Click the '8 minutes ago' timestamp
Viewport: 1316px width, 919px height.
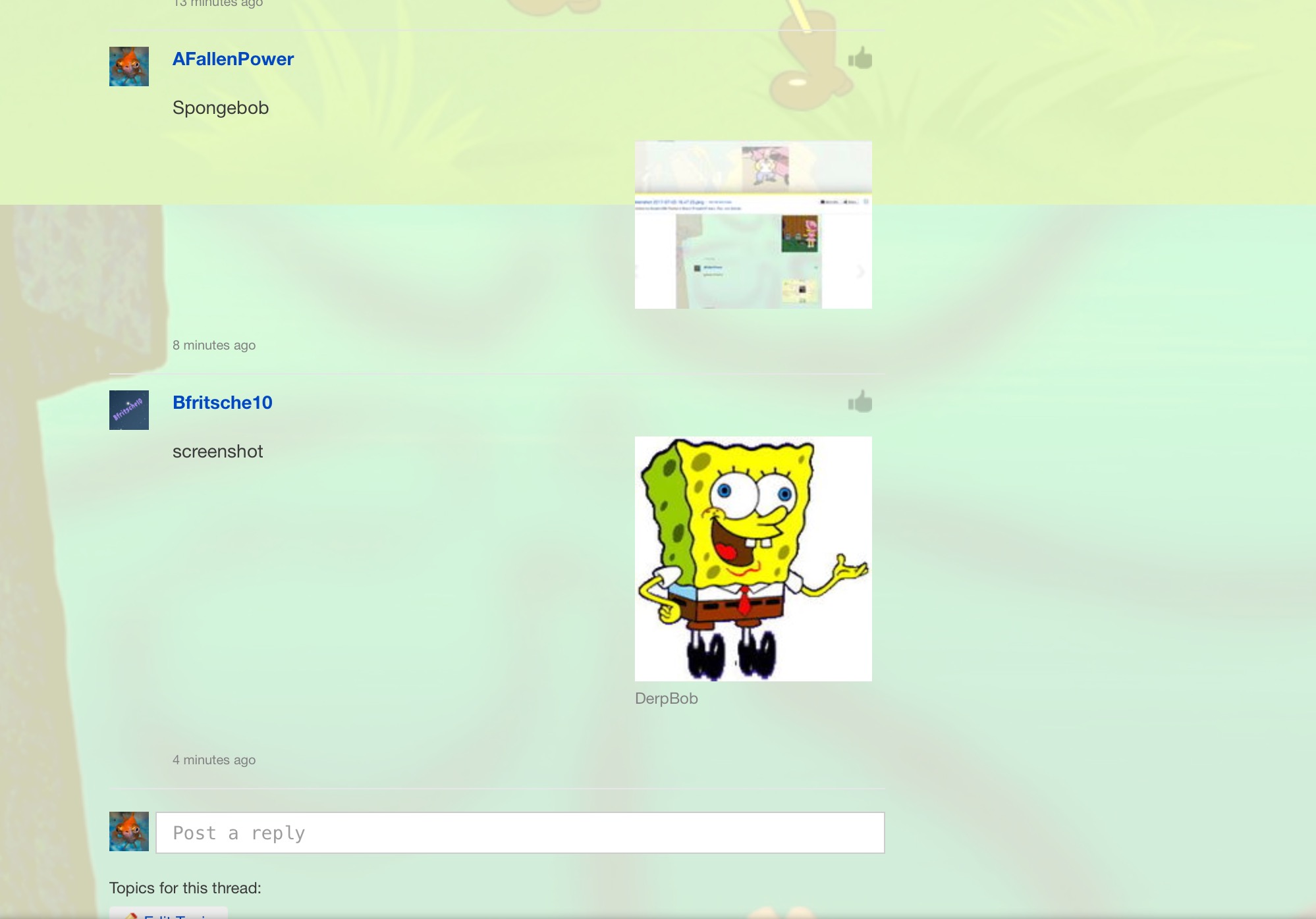point(214,346)
